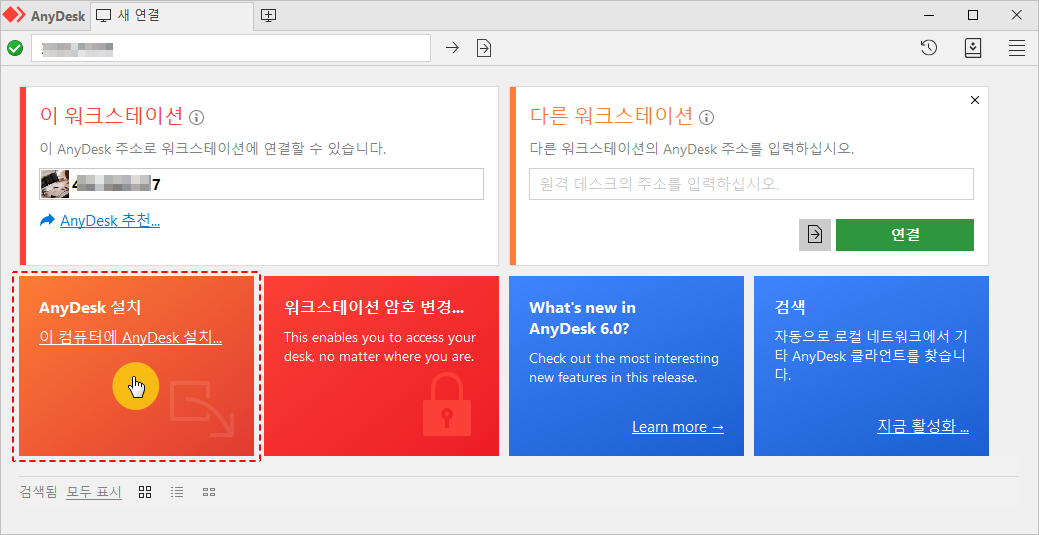Click the AnyDesk 설치 tile heading
1039x535 pixels.
90,308
